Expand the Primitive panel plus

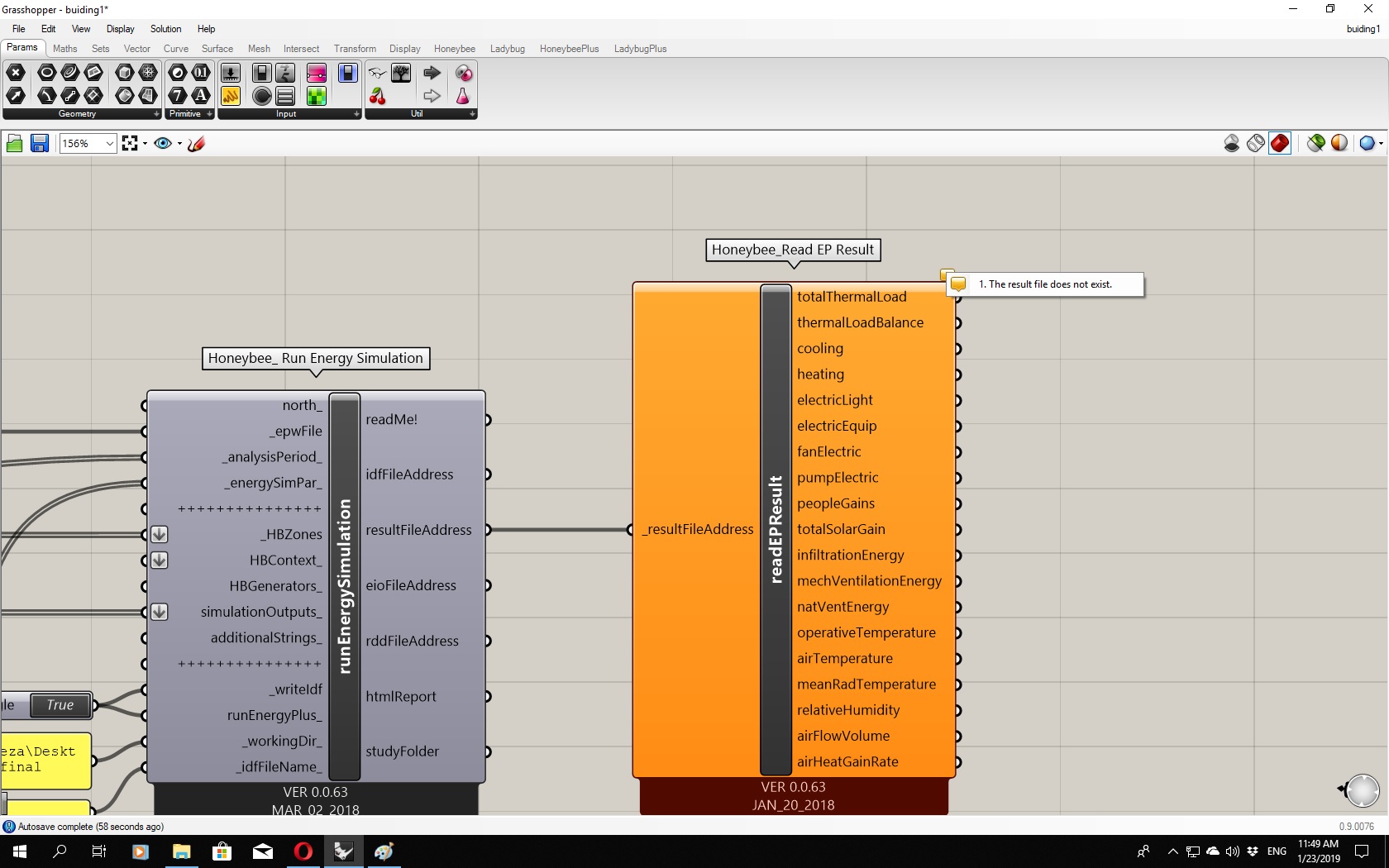[x=209, y=114]
